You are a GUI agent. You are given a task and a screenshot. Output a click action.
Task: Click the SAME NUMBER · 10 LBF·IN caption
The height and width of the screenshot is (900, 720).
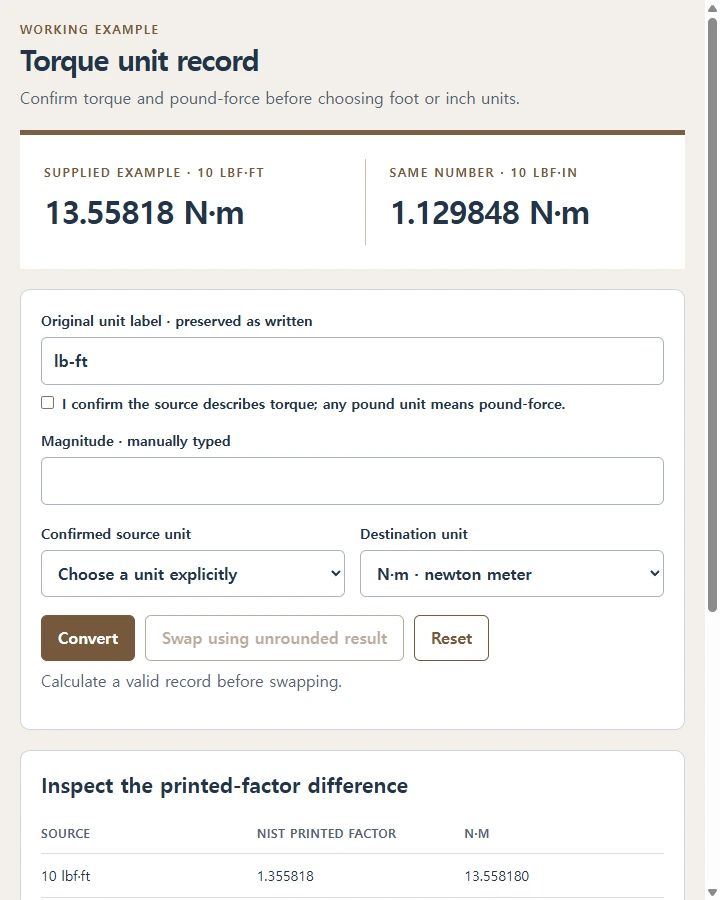click(483, 173)
